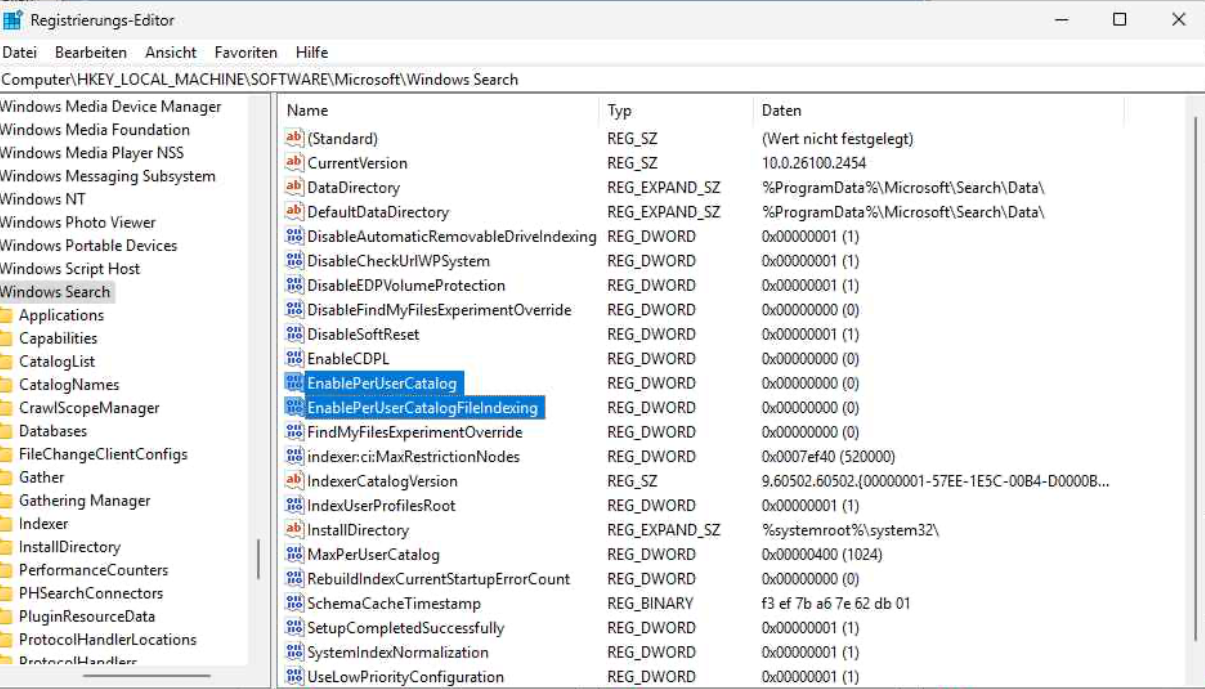Select the indexer:ci:MaxRestrictionNodes value name
Viewport: 1205px width, 689px height.
click(413, 457)
